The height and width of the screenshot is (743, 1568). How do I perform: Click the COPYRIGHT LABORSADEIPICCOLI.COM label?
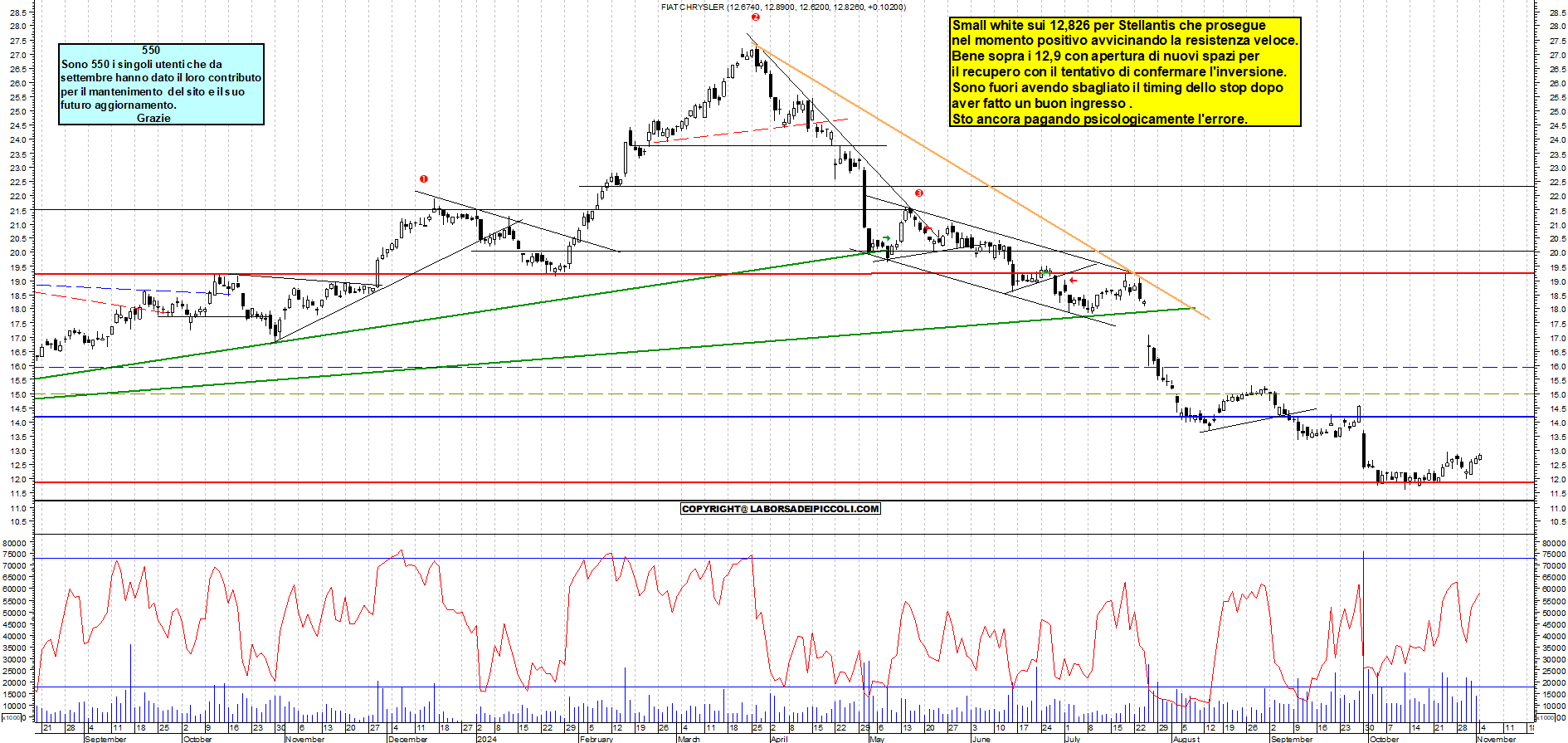coord(780,509)
